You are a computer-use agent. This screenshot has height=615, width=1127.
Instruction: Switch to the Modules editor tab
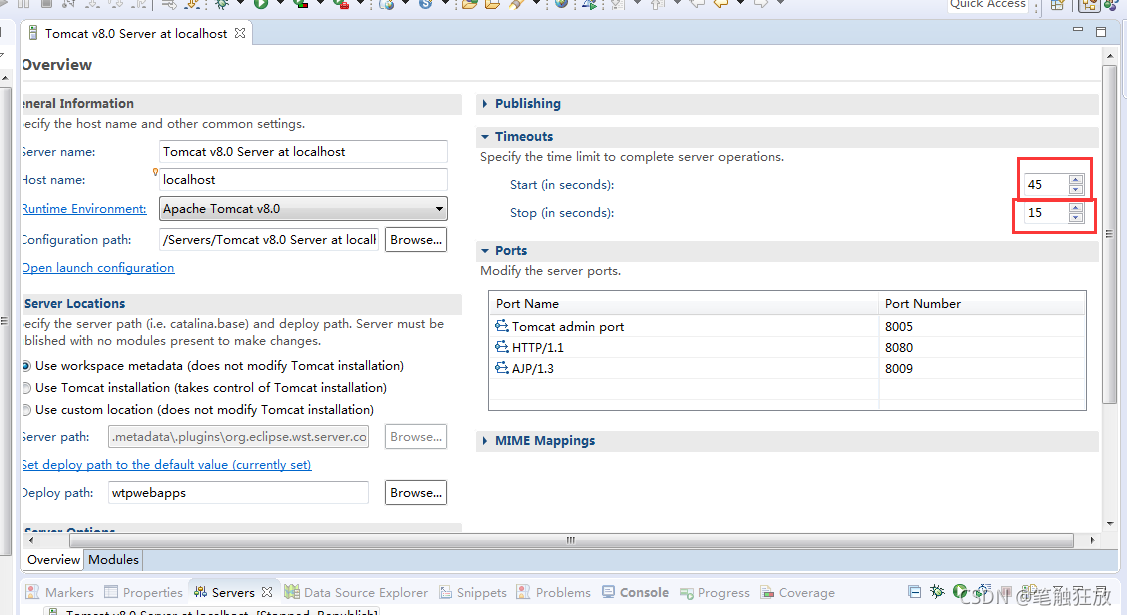[114, 560]
